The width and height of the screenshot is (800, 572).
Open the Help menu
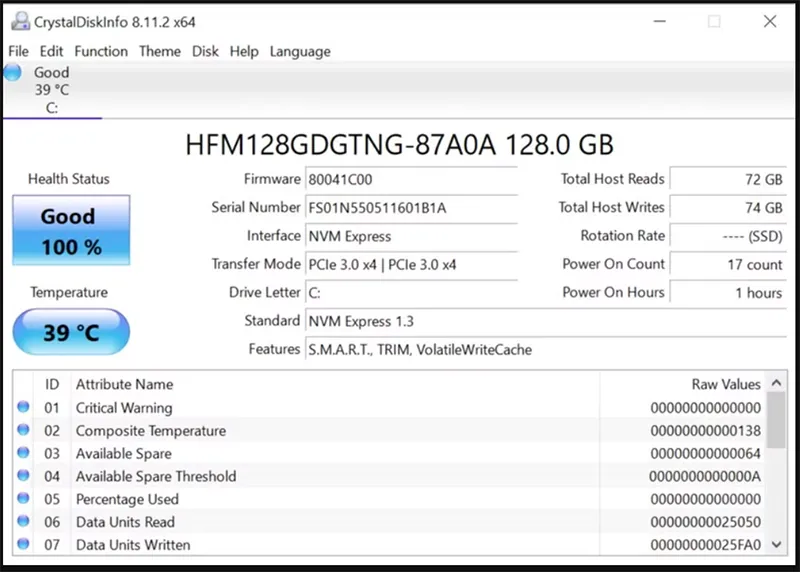pyautogui.click(x=244, y=52)
